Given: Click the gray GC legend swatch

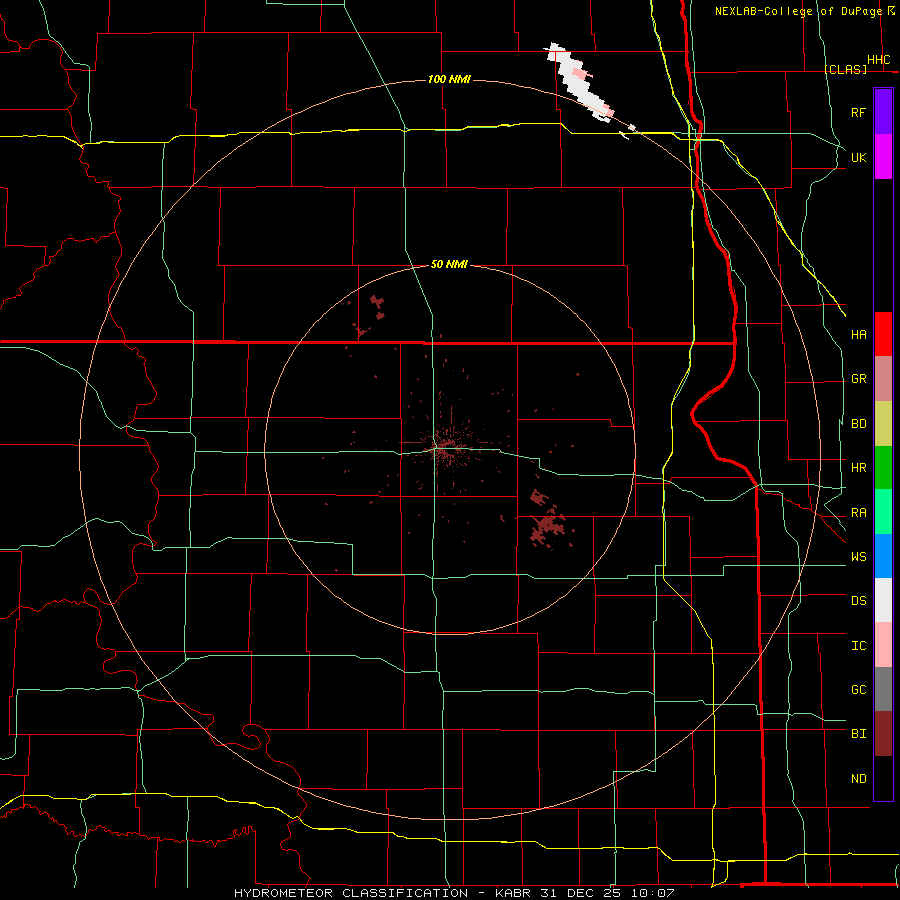Looking at the screenshot, I should pos(883,689).
